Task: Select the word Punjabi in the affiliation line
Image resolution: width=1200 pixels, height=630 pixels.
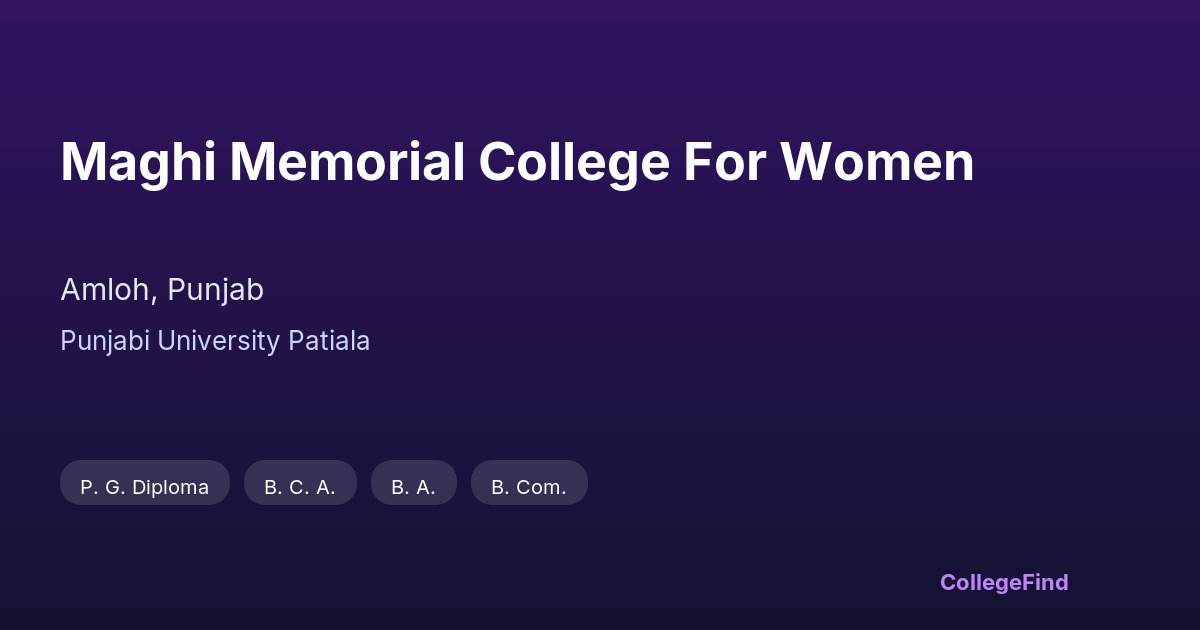Action: (103, 341)
